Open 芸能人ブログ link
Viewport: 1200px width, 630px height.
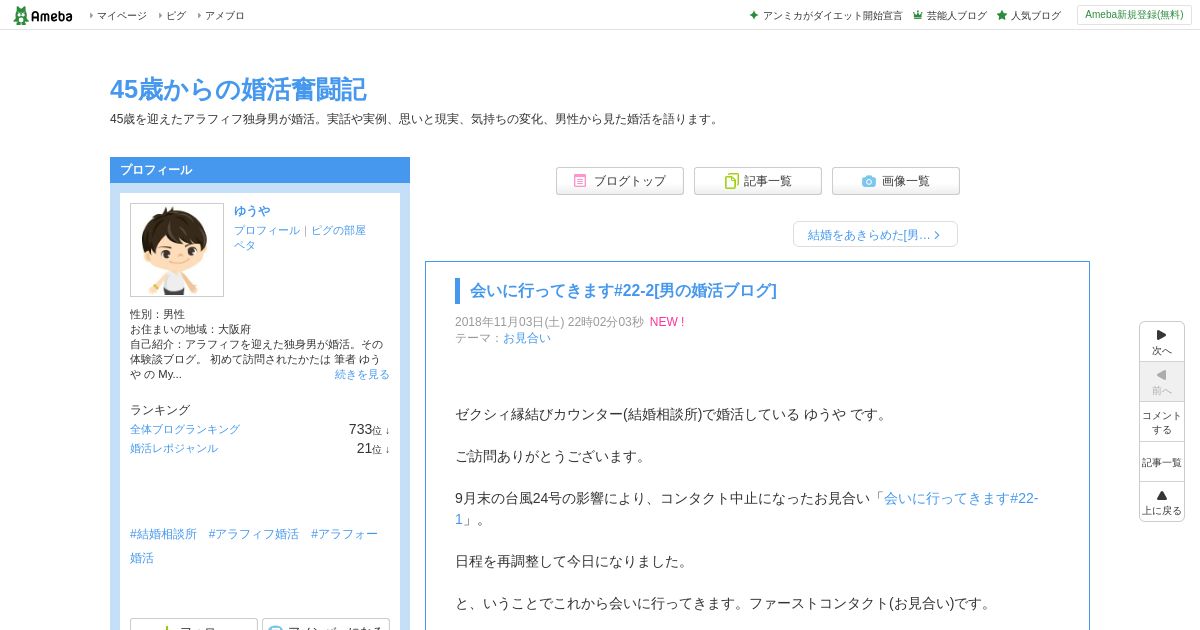pyautogui.click(x=956, y=16)
